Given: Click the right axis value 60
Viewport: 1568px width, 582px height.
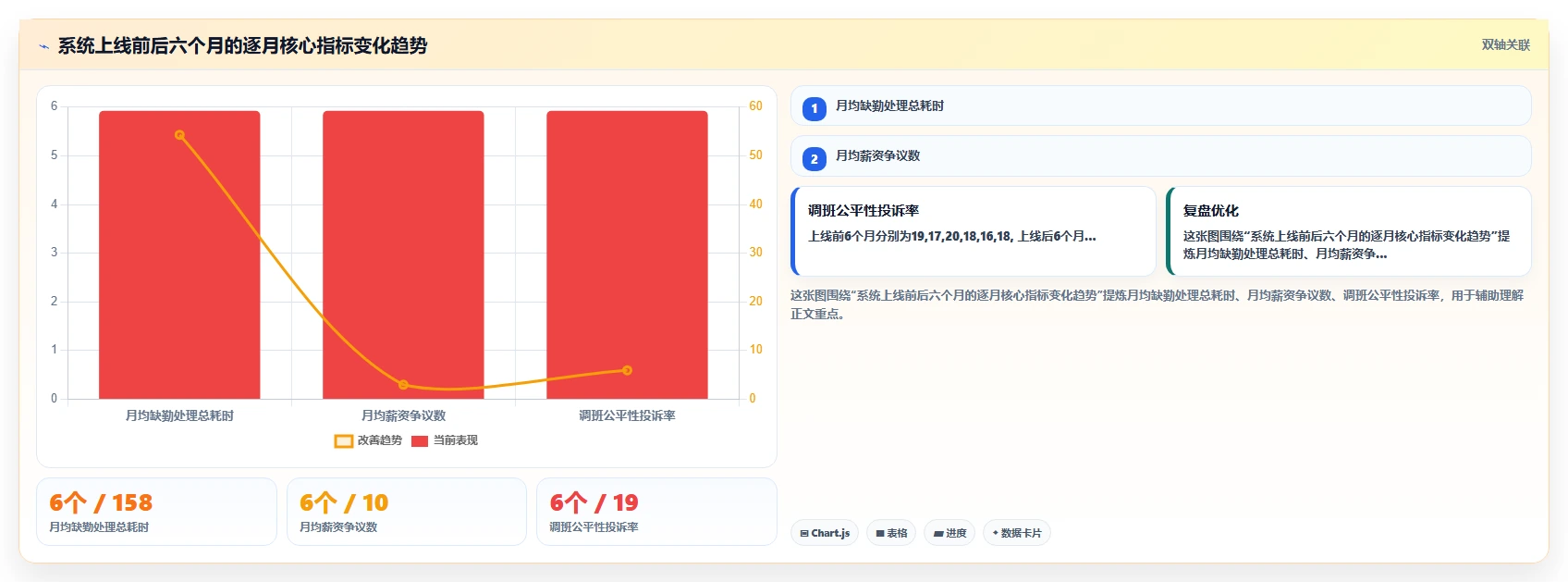Looking at the screenshot, I should [755, 106].
